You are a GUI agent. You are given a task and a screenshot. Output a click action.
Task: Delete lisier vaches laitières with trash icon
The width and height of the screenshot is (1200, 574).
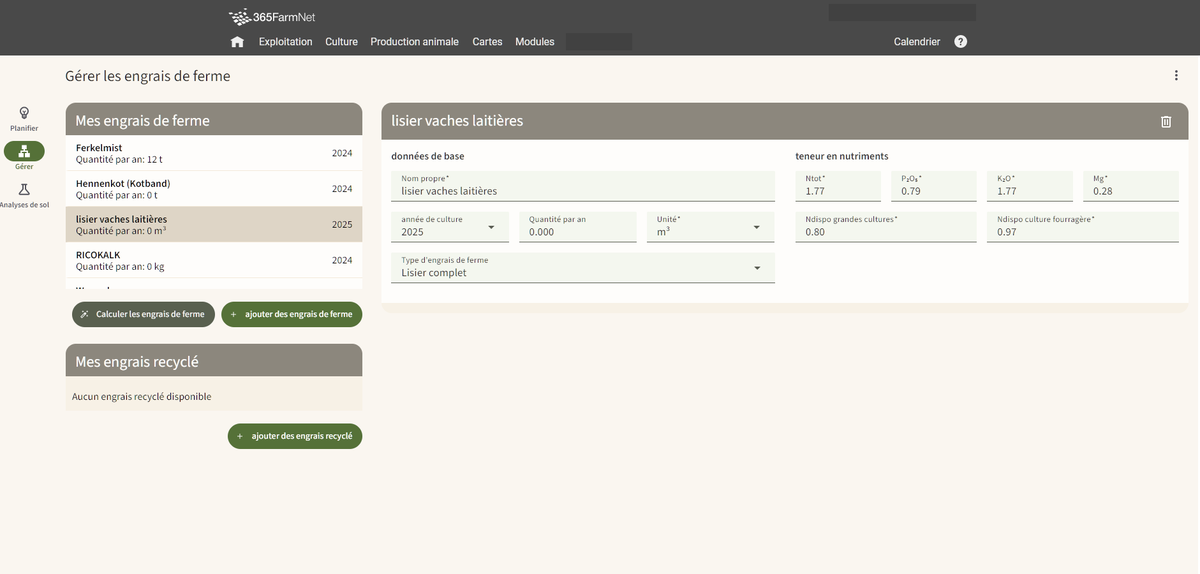[x=1165, y=122]
